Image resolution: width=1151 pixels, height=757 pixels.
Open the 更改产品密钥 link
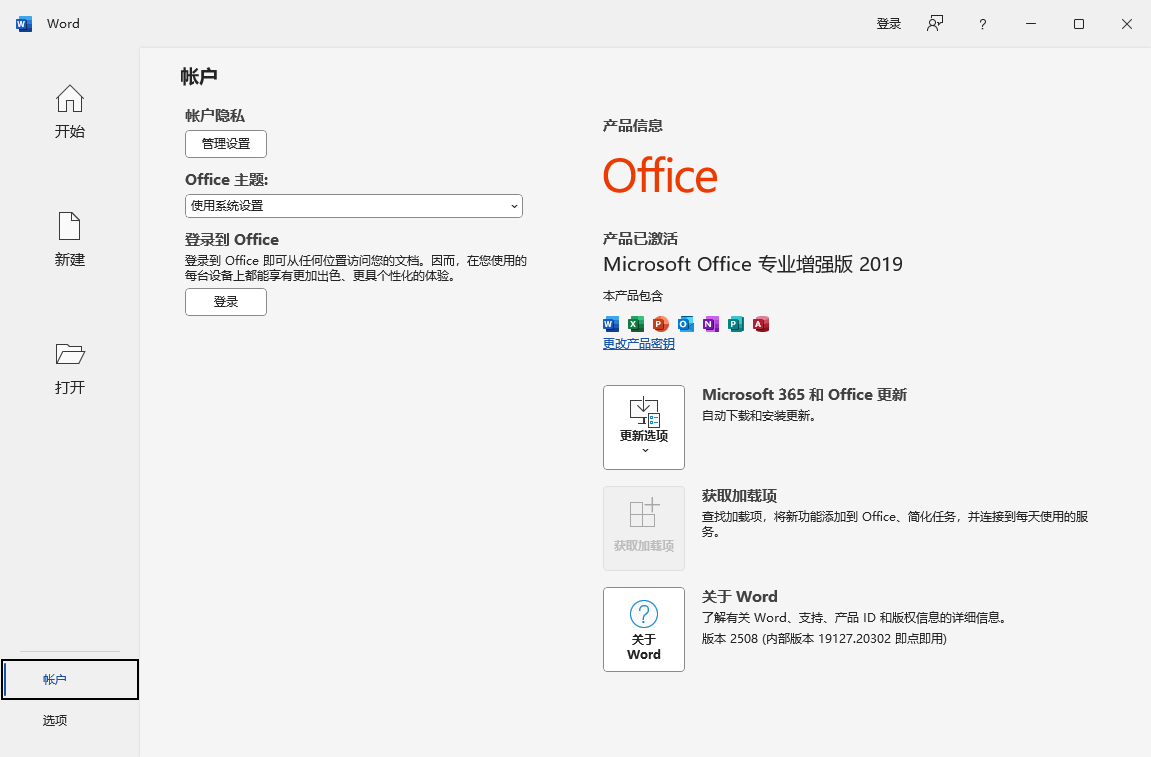[639, 344]
